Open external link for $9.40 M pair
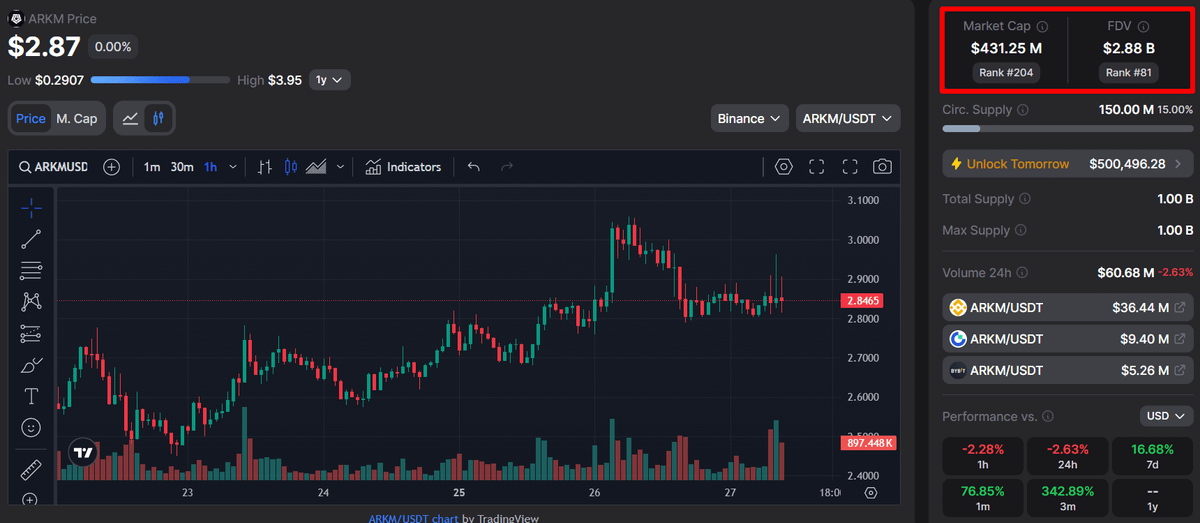 [1180, 339]
